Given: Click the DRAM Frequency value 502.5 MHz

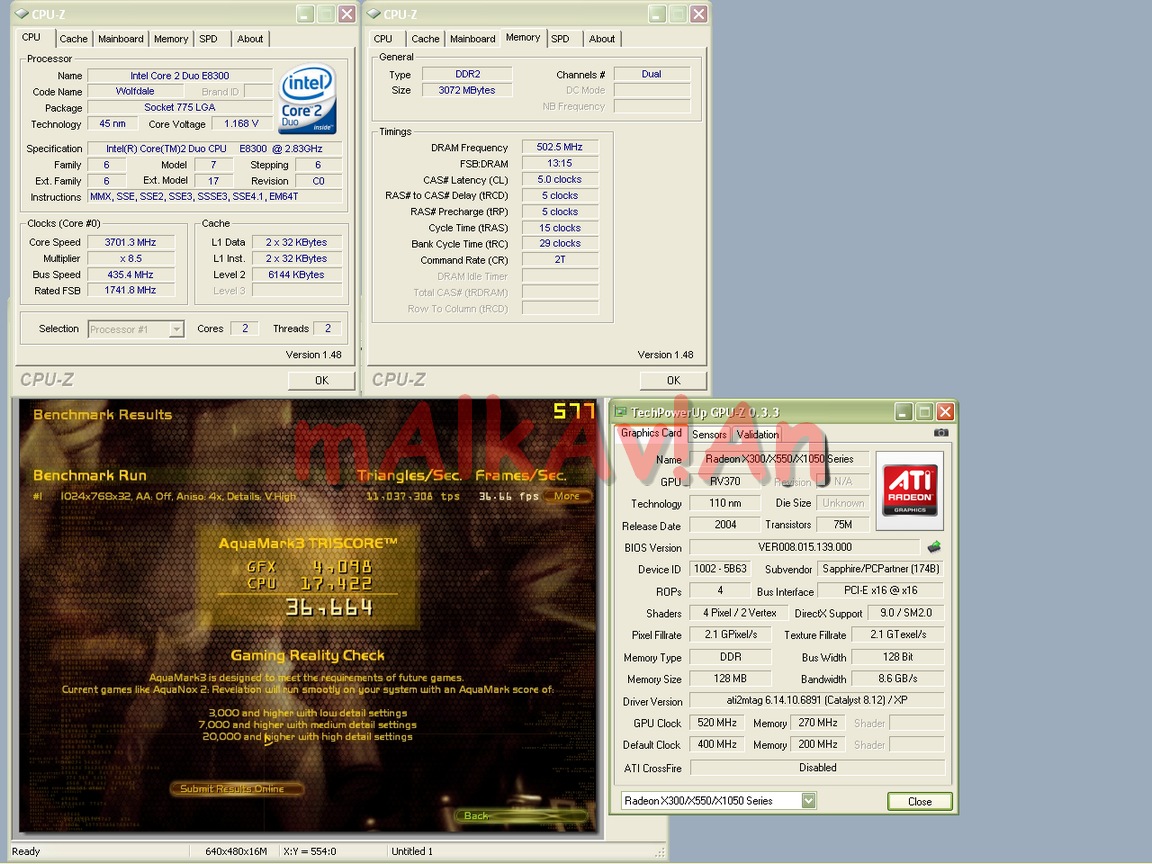Looking at the screenshot, I should point(560,147).
